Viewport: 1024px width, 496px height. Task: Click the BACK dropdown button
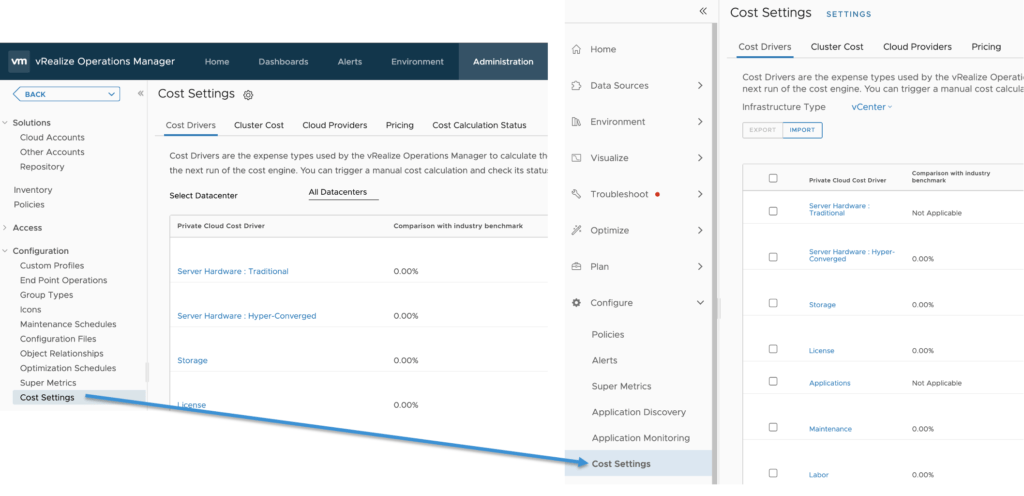point(66,94)
